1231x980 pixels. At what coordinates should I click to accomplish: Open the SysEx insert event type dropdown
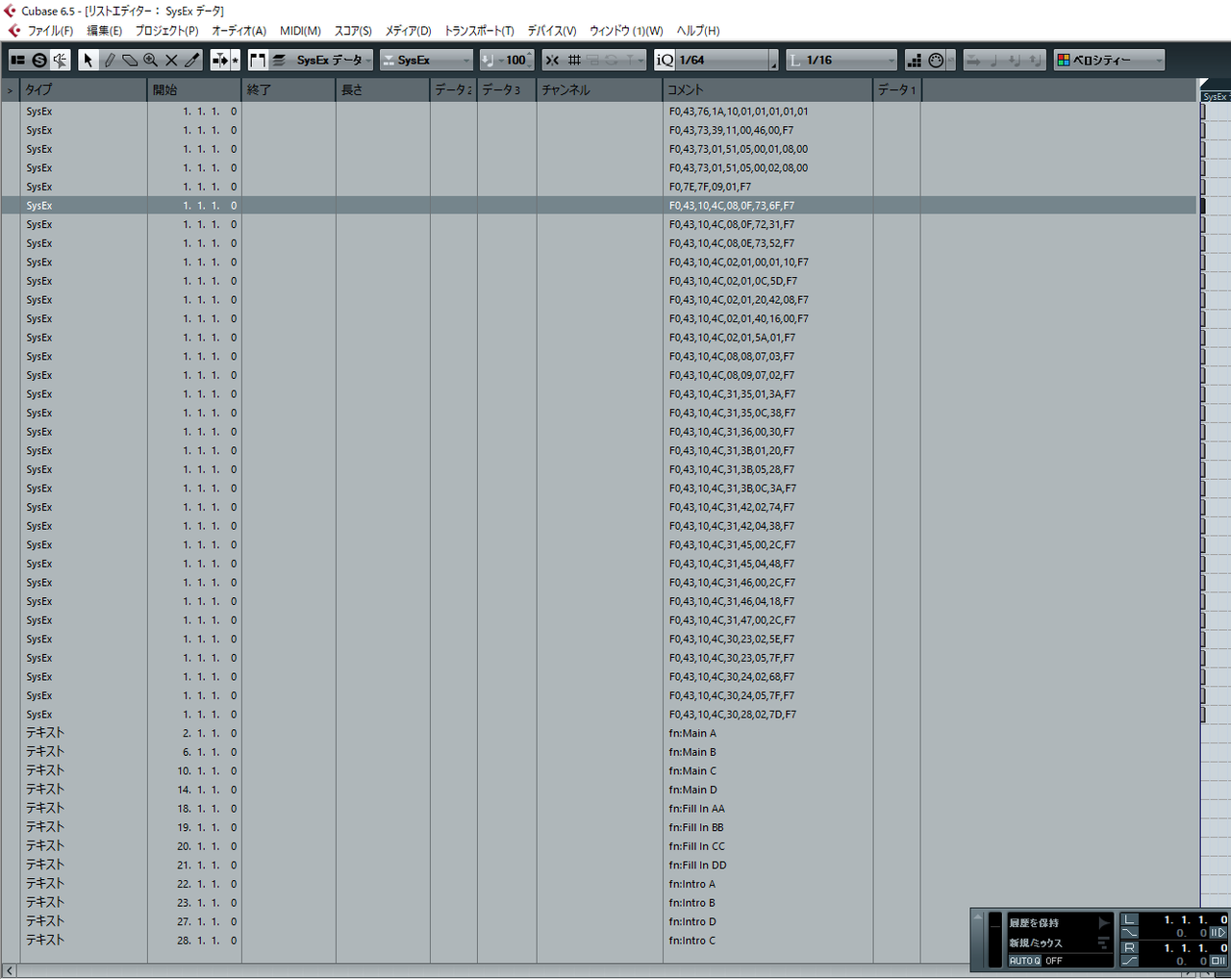click(x=426, y=60)
